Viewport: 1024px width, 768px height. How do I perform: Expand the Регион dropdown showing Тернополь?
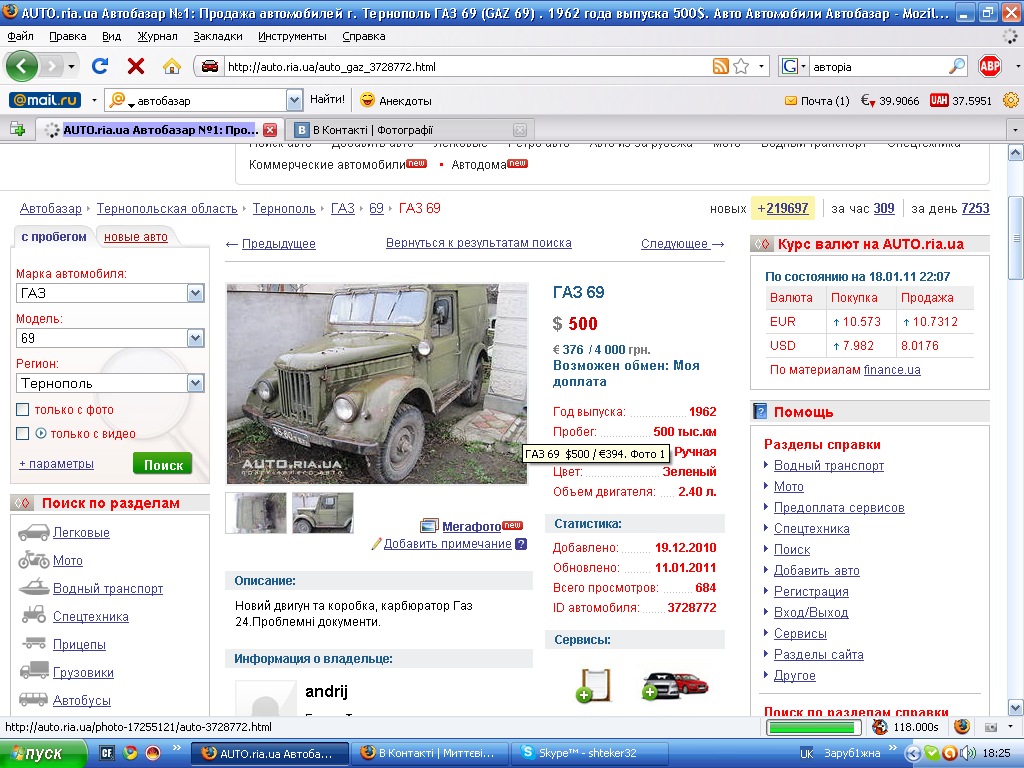coord(195,383)
